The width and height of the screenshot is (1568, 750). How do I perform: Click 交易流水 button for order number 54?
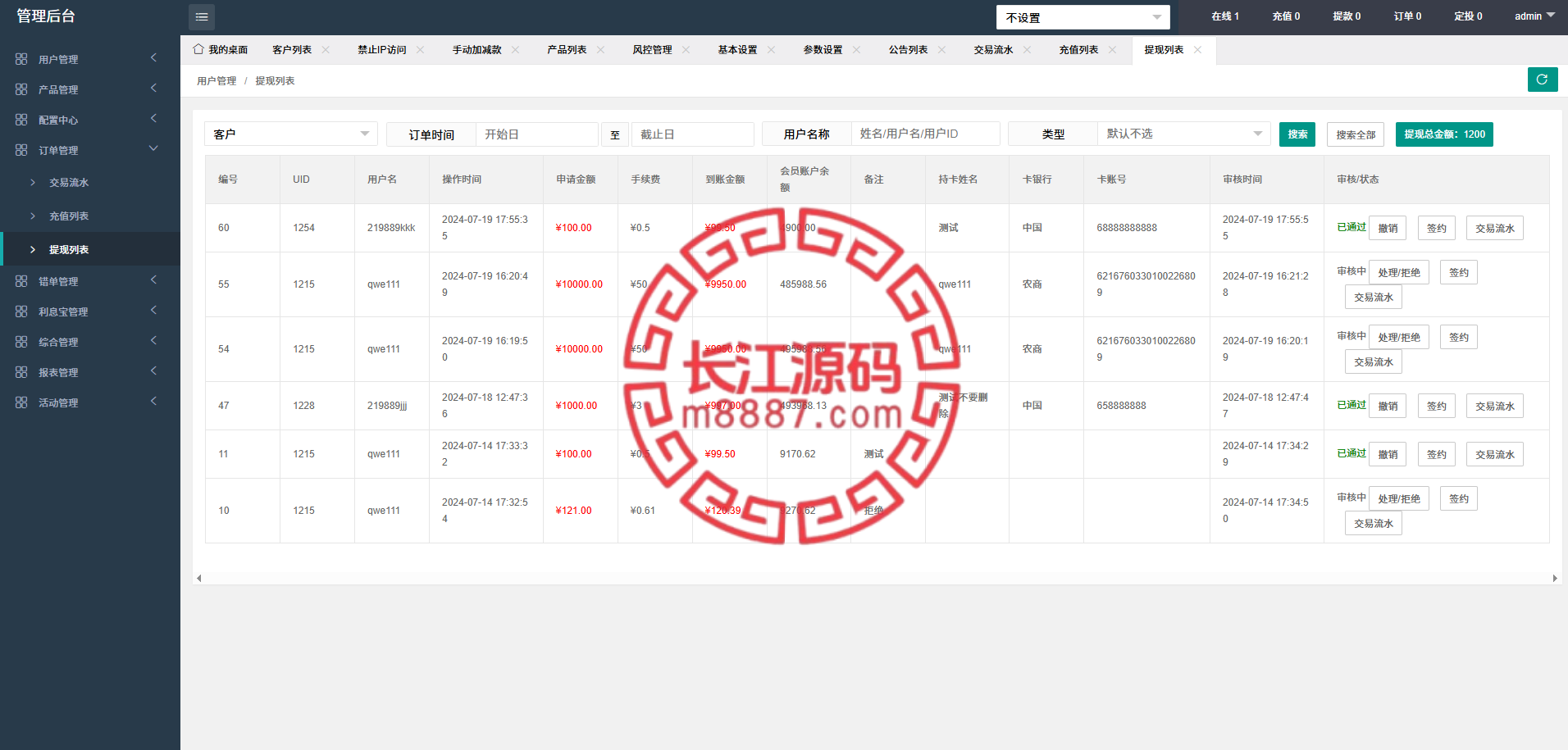point(1374,361)
